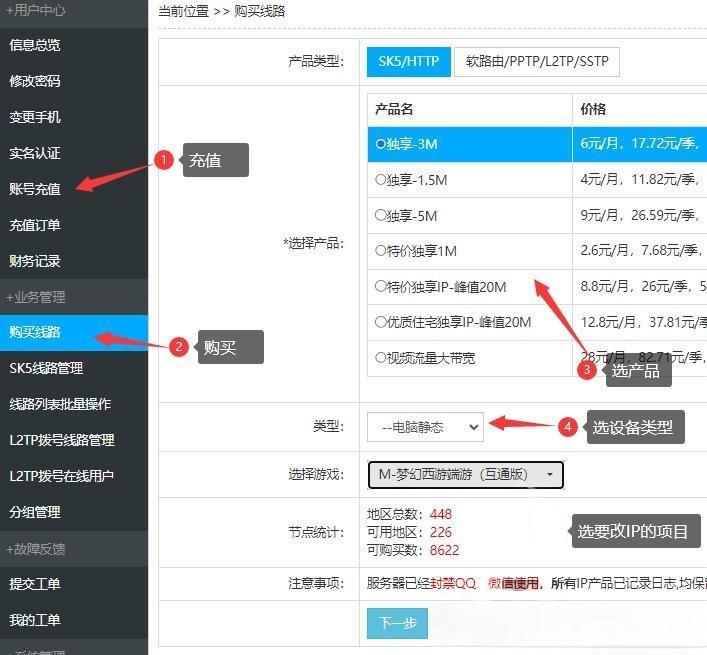Image resolution: width=707 pixels, height=655 pixels.
Task: Choose the 独享-1.5M radio option
Action: point(380,180)
